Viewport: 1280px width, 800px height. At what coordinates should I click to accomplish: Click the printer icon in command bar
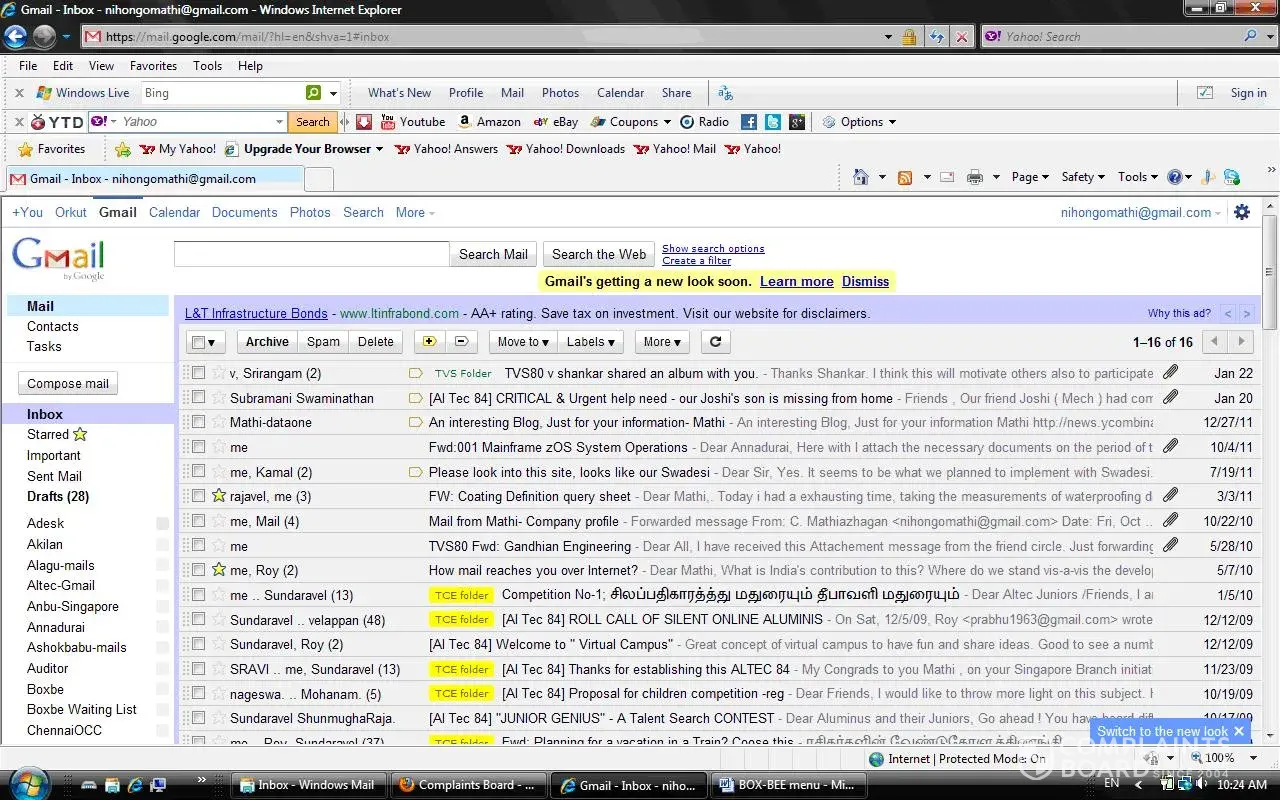point(975,177)
